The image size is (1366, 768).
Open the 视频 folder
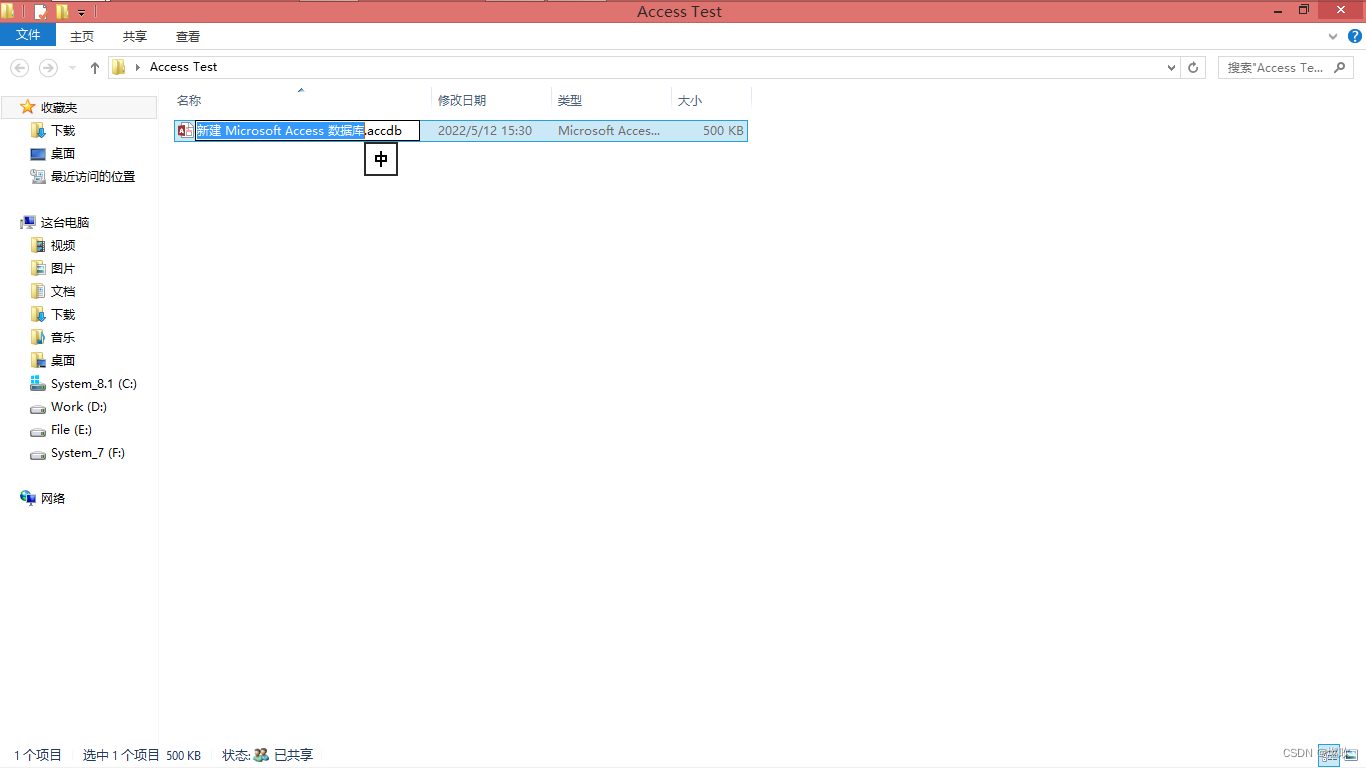pyautogui.click(x=63, y=245)
